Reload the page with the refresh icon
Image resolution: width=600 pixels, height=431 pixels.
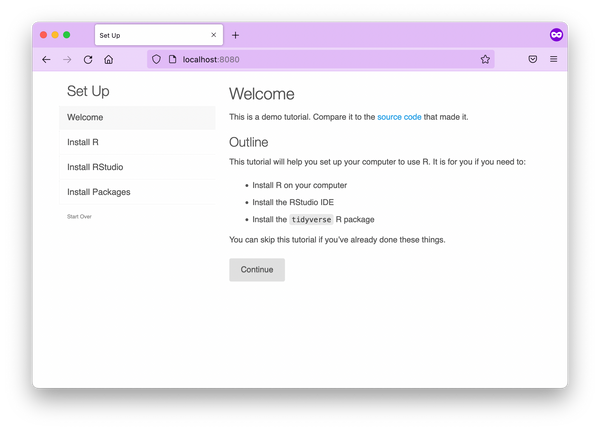pos(88,59)
